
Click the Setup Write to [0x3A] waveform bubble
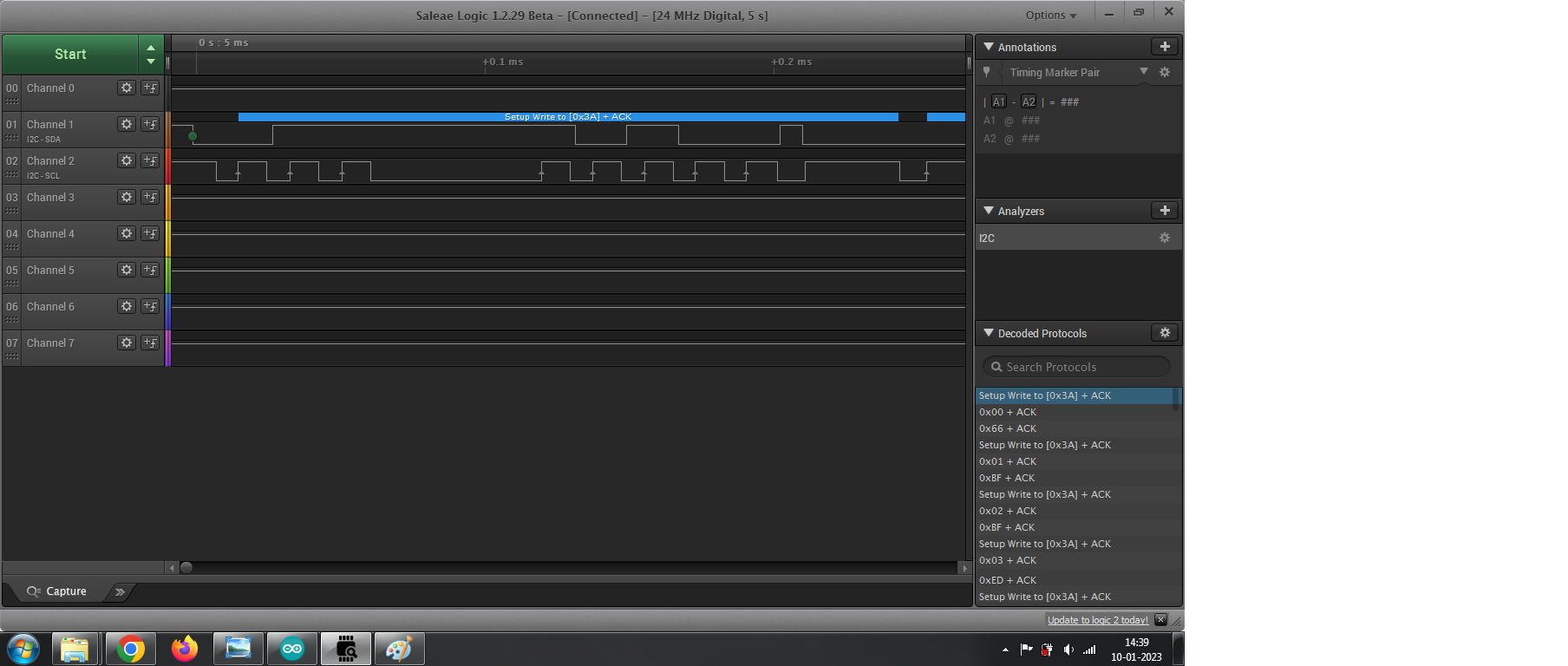(568, 117)
